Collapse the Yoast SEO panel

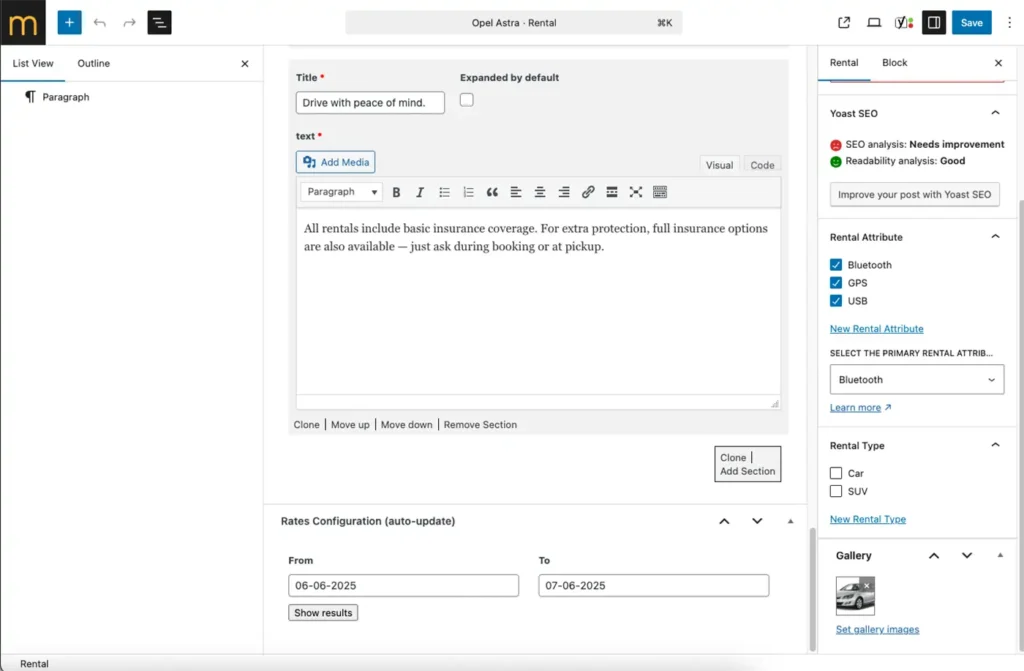(994, 114)
